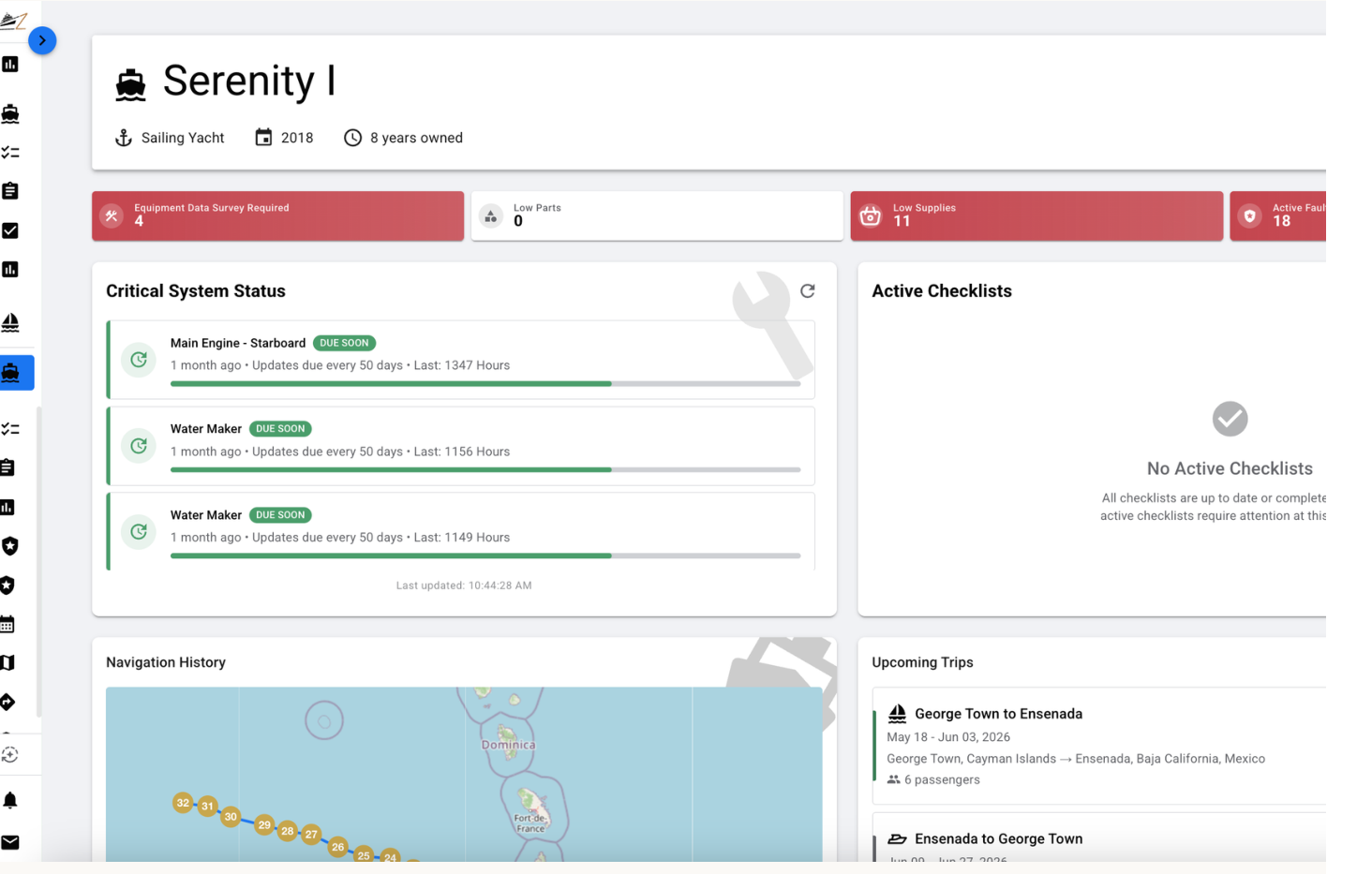The height and width of the screenshot is (874, 1372).
Task: Click the Critical System Status heading
Action: click(196, 291)
